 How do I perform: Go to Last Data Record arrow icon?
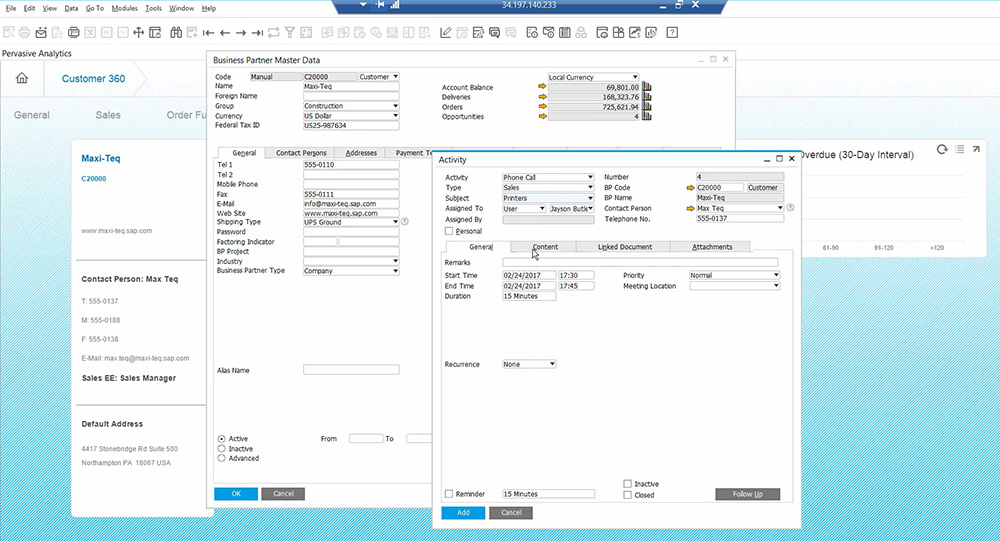coord(257,33)
